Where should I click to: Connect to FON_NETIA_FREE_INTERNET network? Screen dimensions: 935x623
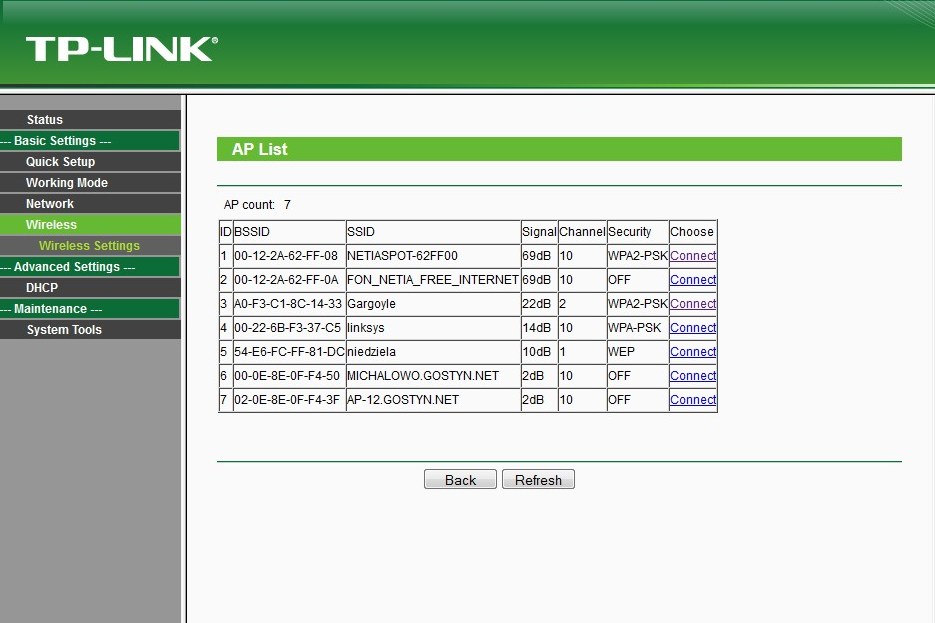(x=693, y=280)
